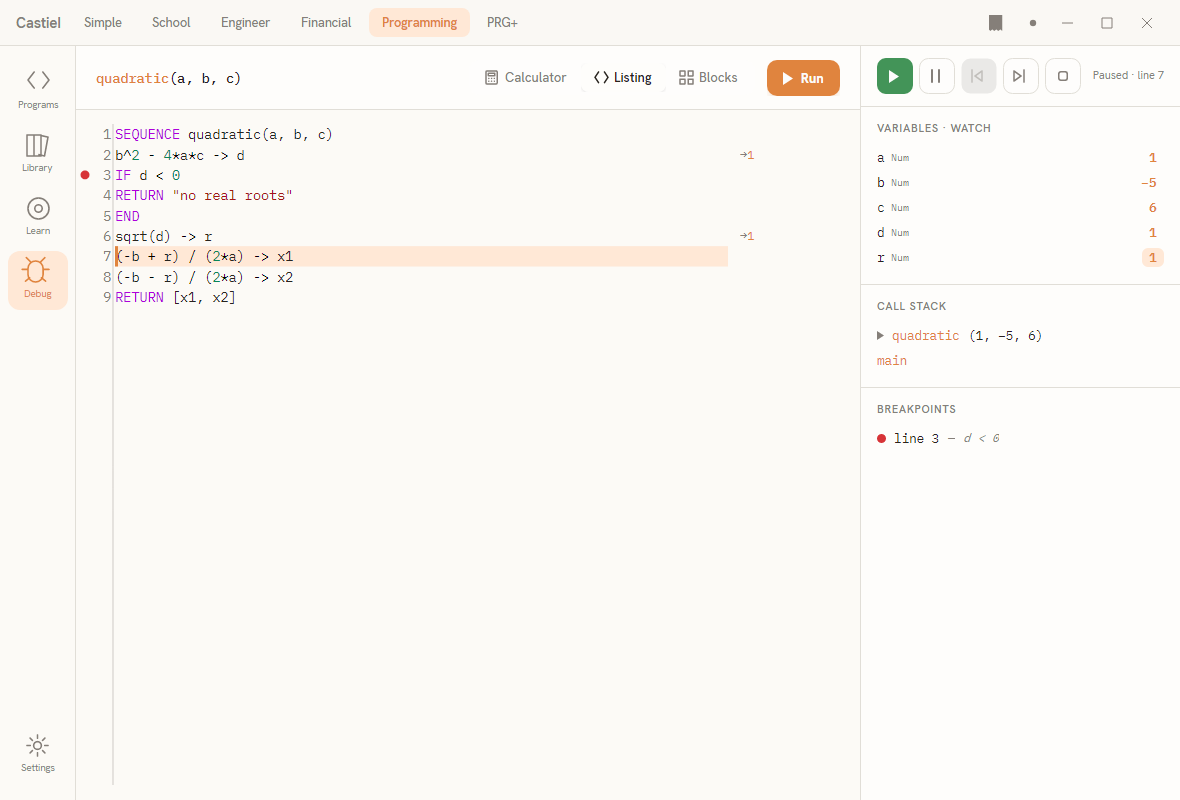
Task: Switch to Blocks view
Action: tap(708, 78)
